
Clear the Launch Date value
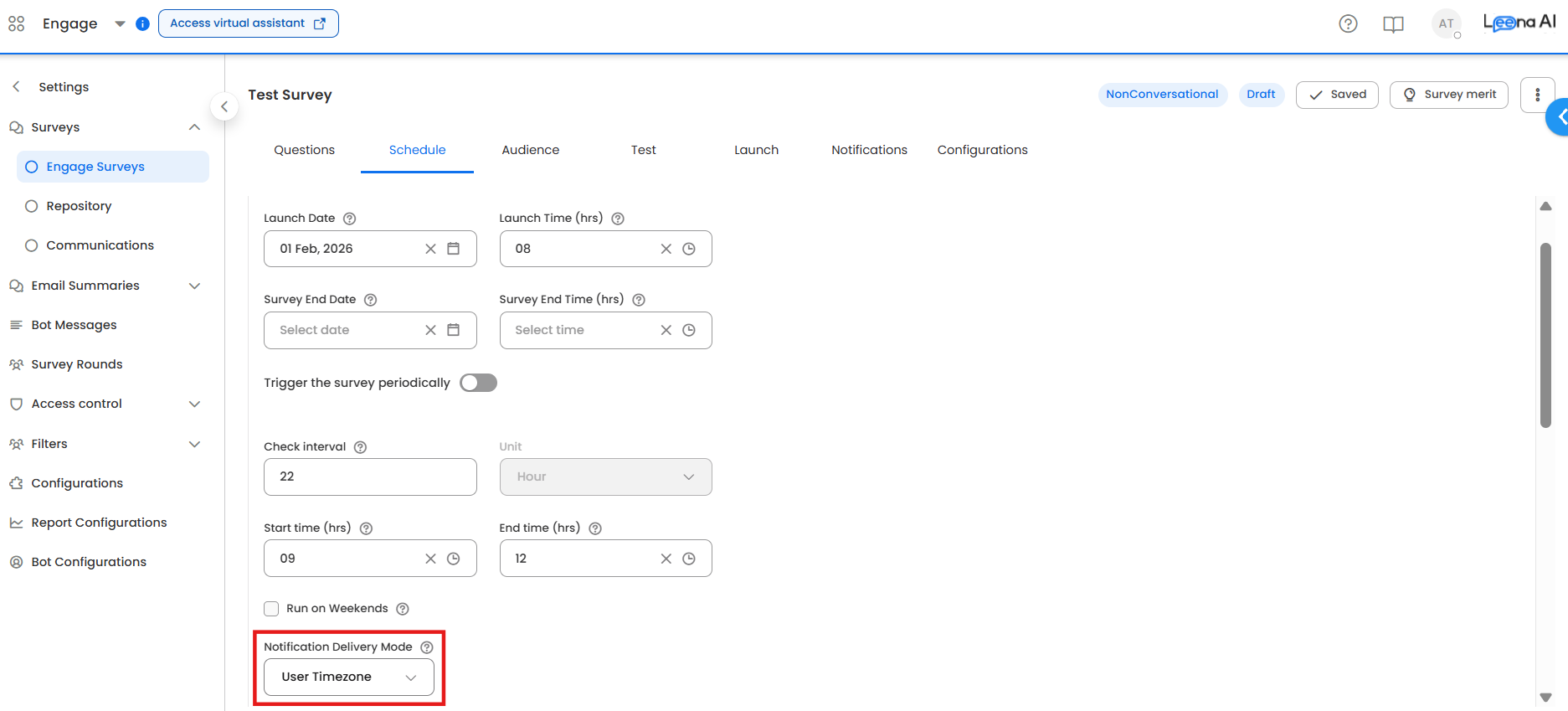[430, 249]
